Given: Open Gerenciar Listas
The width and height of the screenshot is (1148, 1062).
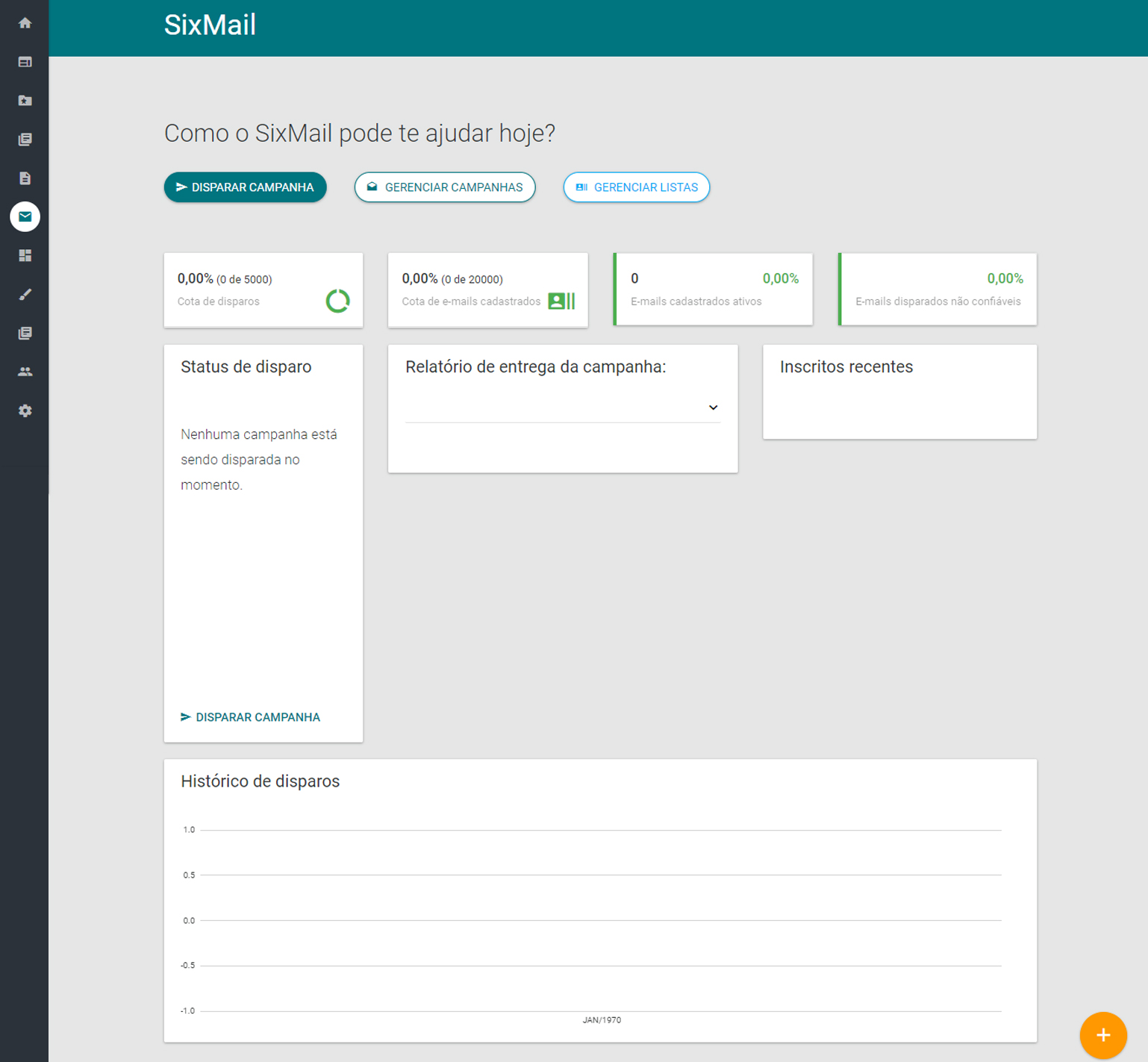Looking at the screenshot, I should 636,187.
